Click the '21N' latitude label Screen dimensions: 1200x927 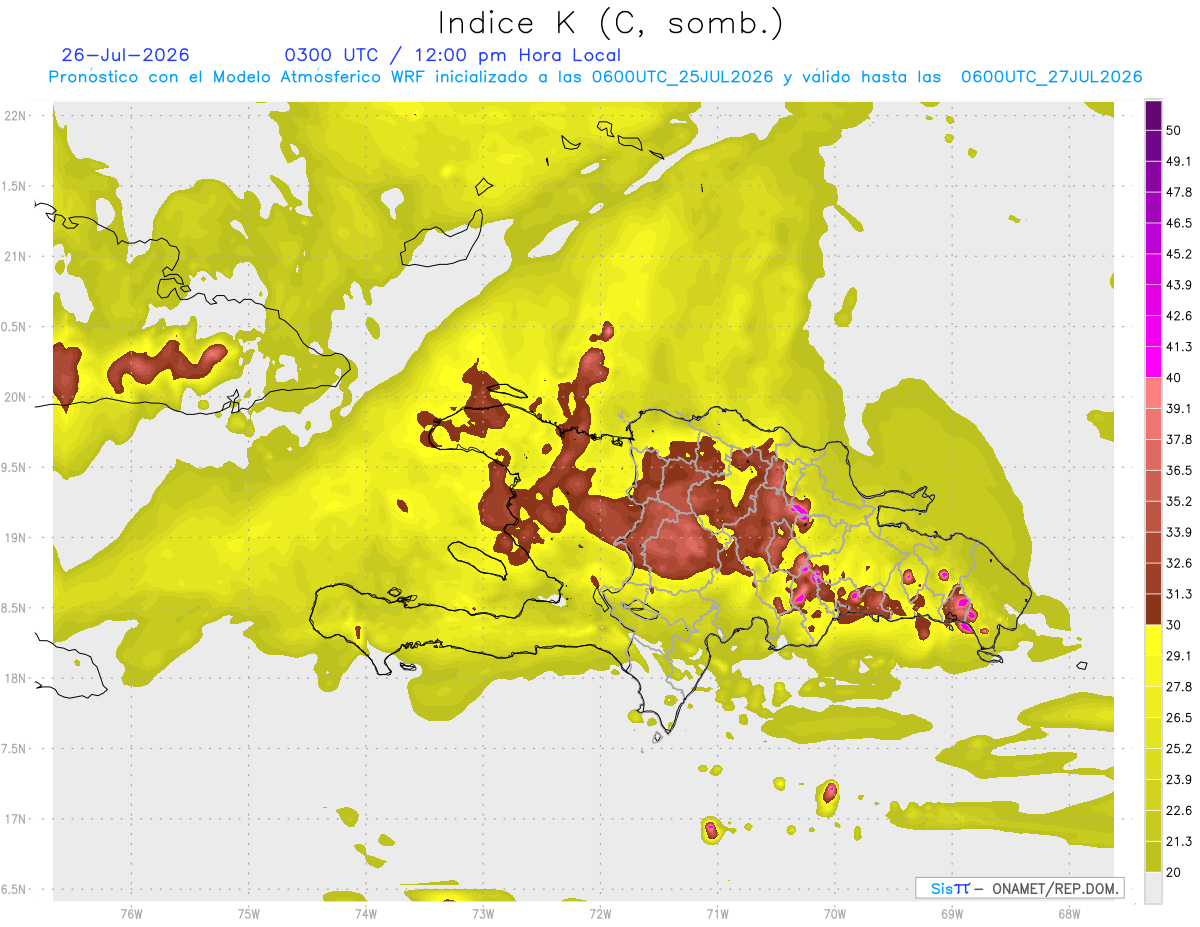pyautogui.click(x=16, y=256)
